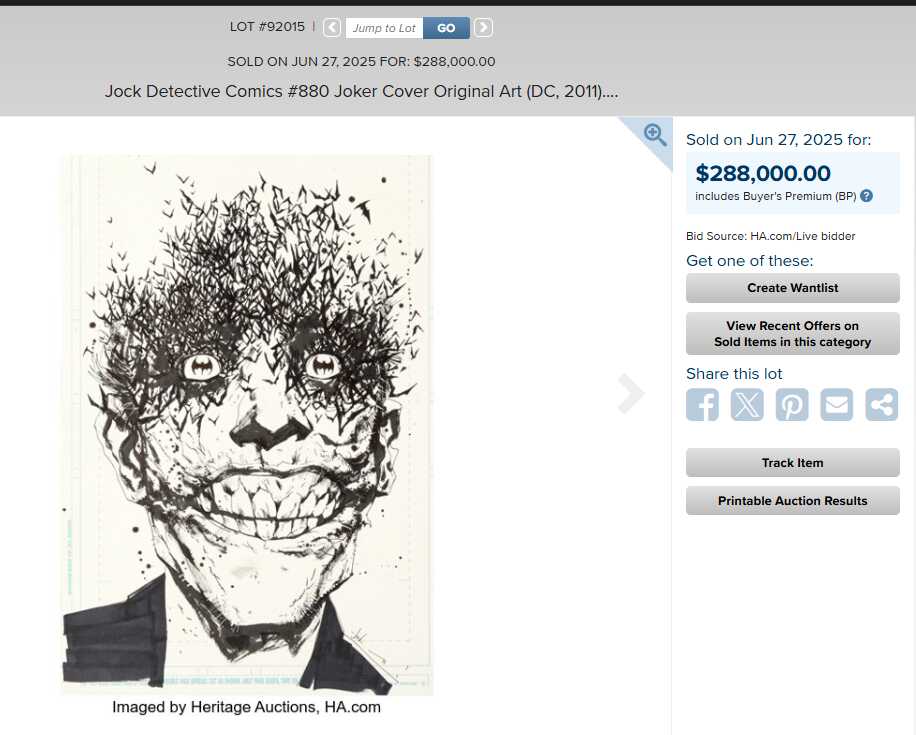
Task: Pin this lot on Pinterest
Action: pos(792,404)
